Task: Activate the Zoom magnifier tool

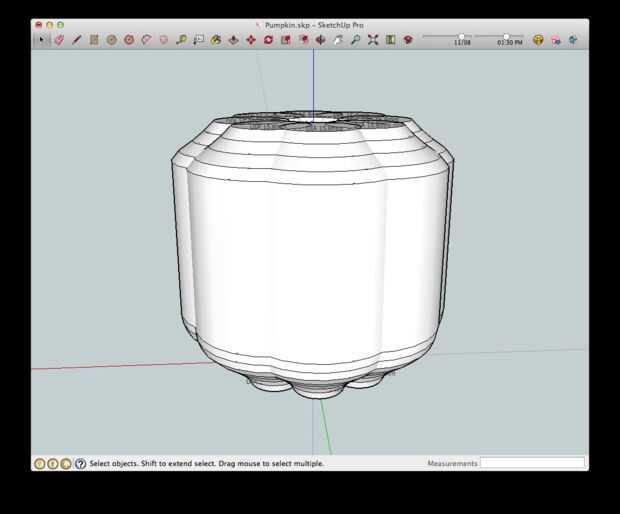Action: (355, 40)
